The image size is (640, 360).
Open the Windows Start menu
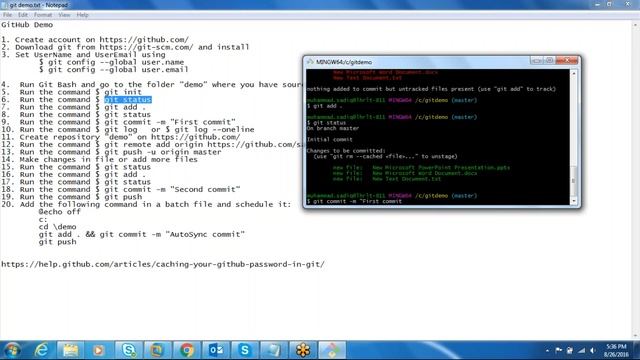tap(12, 350)
